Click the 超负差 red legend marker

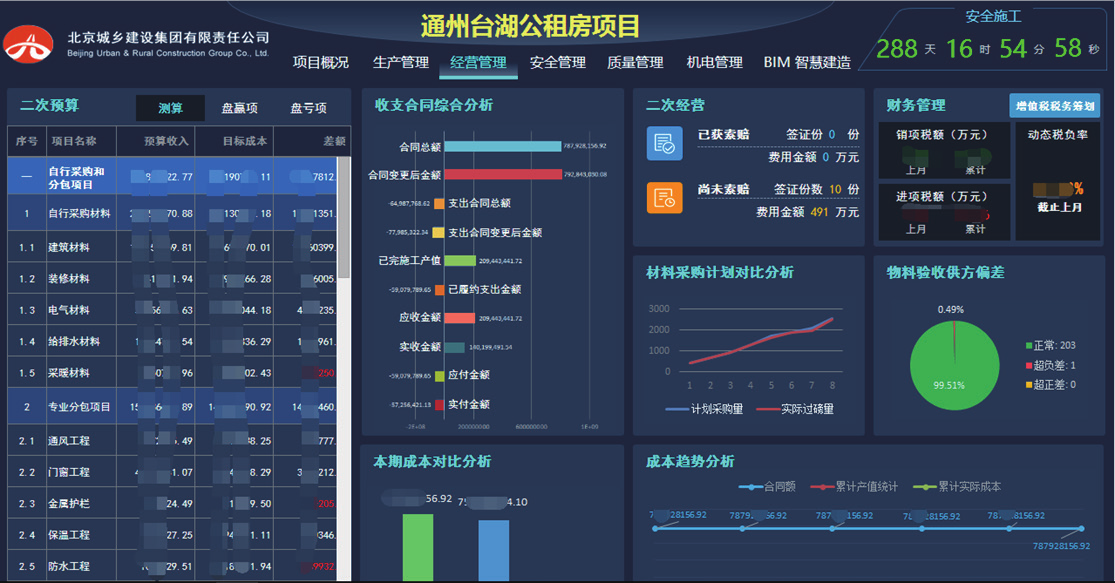pyautogui.click(x=1029, y=365)
